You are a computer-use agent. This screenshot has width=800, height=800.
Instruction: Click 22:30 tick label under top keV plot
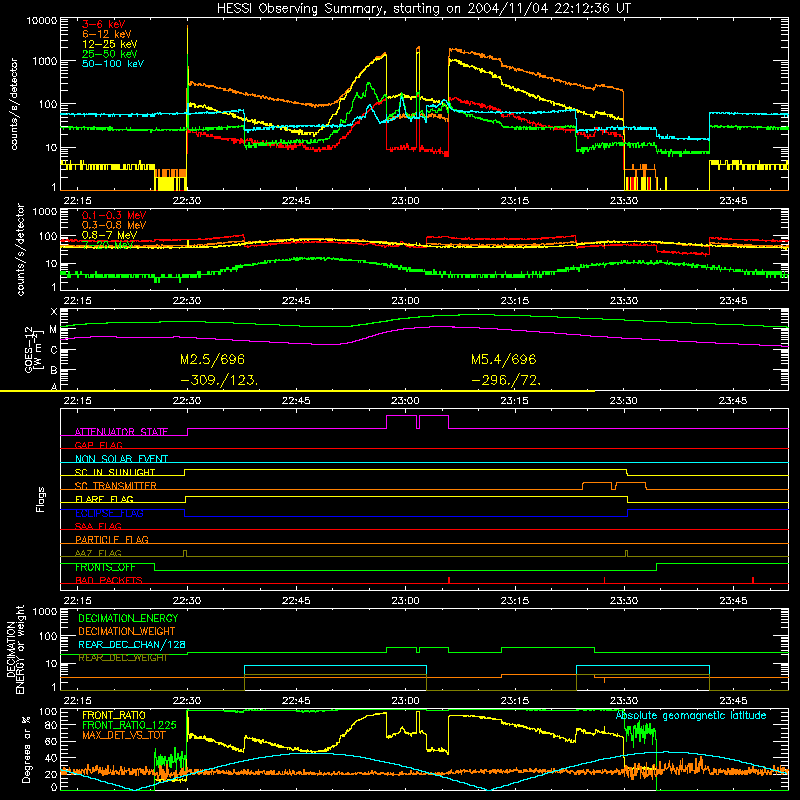[x=187, y=201]
